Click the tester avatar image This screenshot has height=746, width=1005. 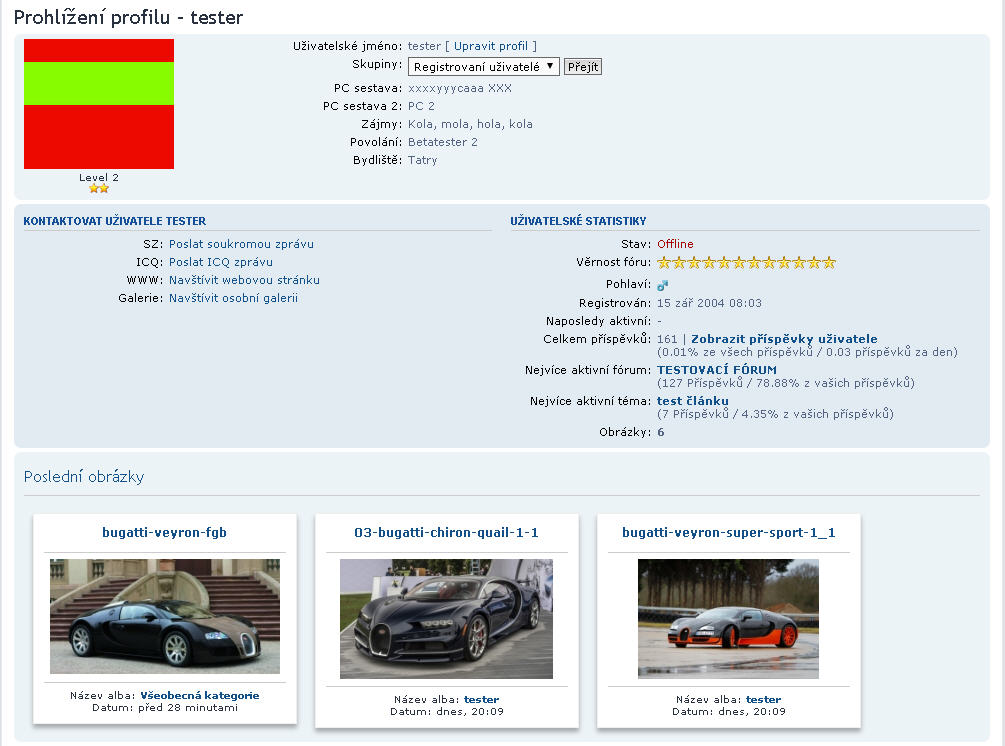click(x=99, y=104)
